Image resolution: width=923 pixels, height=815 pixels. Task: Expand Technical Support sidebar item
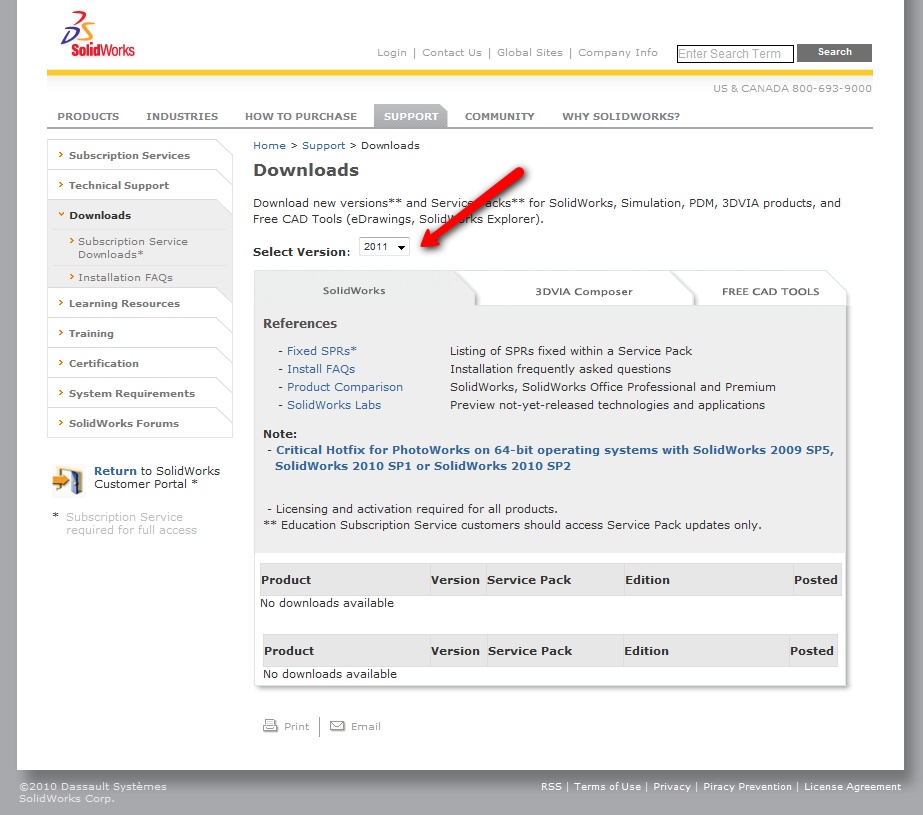119,185
